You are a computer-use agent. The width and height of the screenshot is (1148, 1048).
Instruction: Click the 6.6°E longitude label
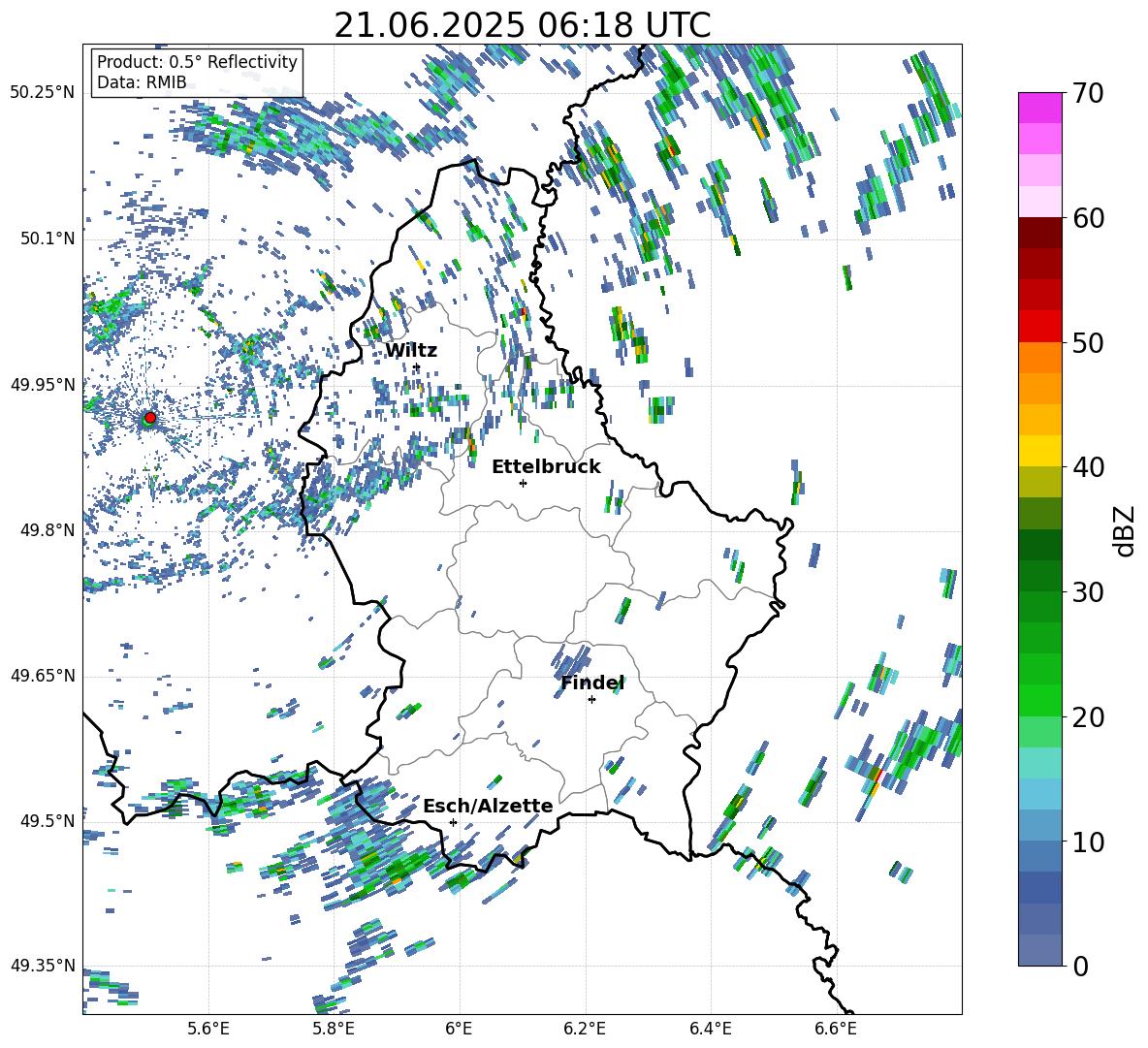(x=836, y=1029)
